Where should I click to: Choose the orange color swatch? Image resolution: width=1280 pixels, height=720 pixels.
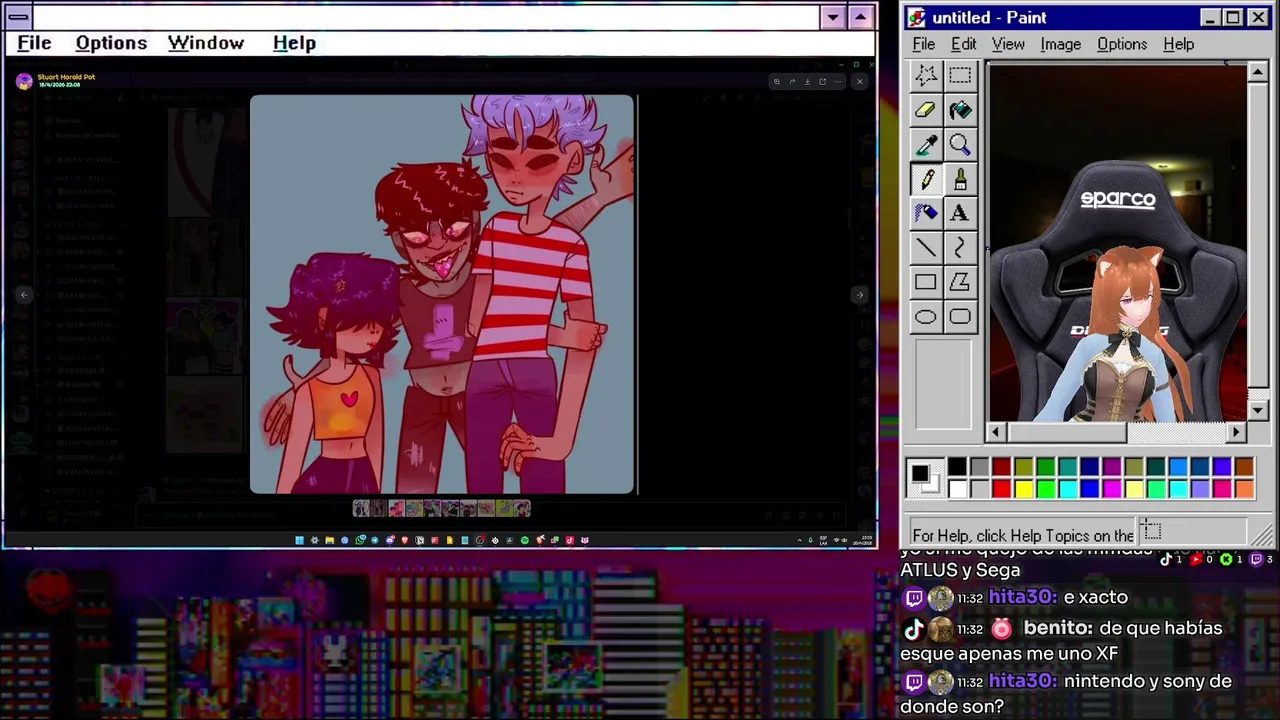(1244, 489)
